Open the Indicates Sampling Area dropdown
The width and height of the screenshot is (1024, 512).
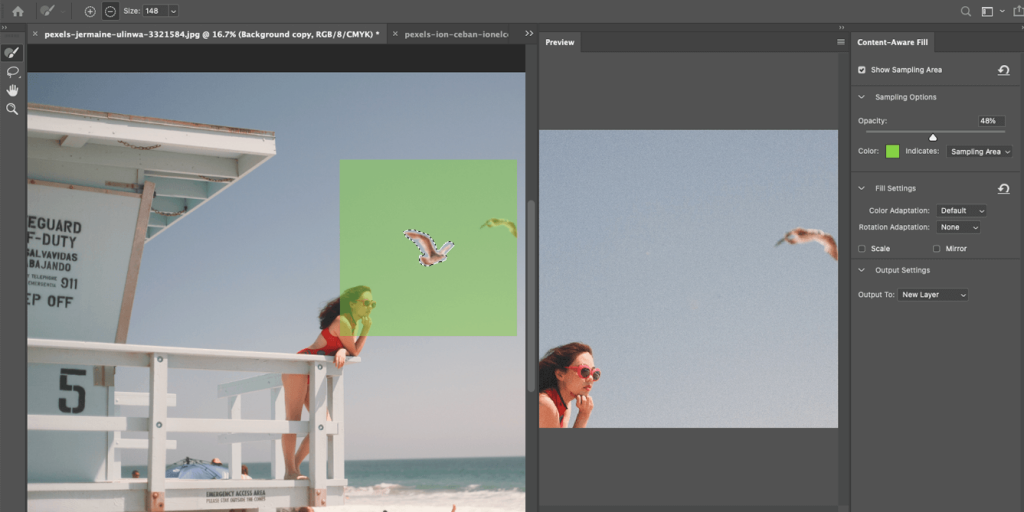tap(979, 152)
